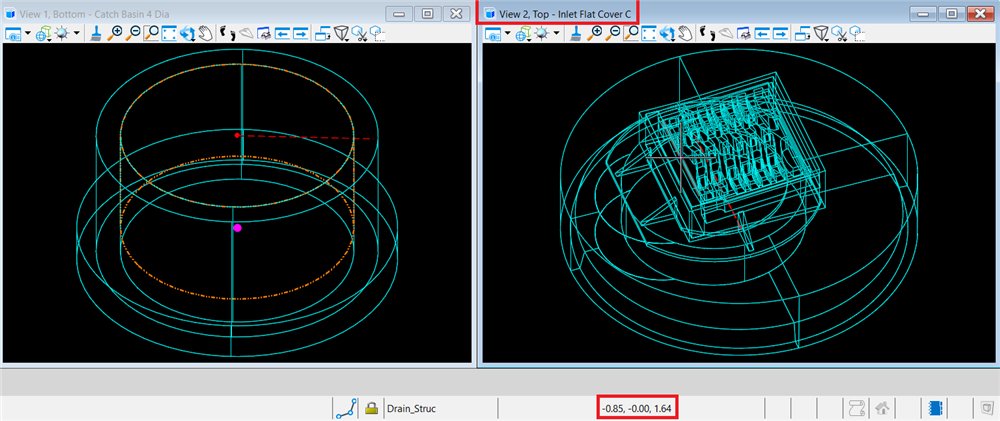The height and width of the screenshot is (421, 1000).
Task: Choose Window Area tool in View 2
Action: [631, 34]
